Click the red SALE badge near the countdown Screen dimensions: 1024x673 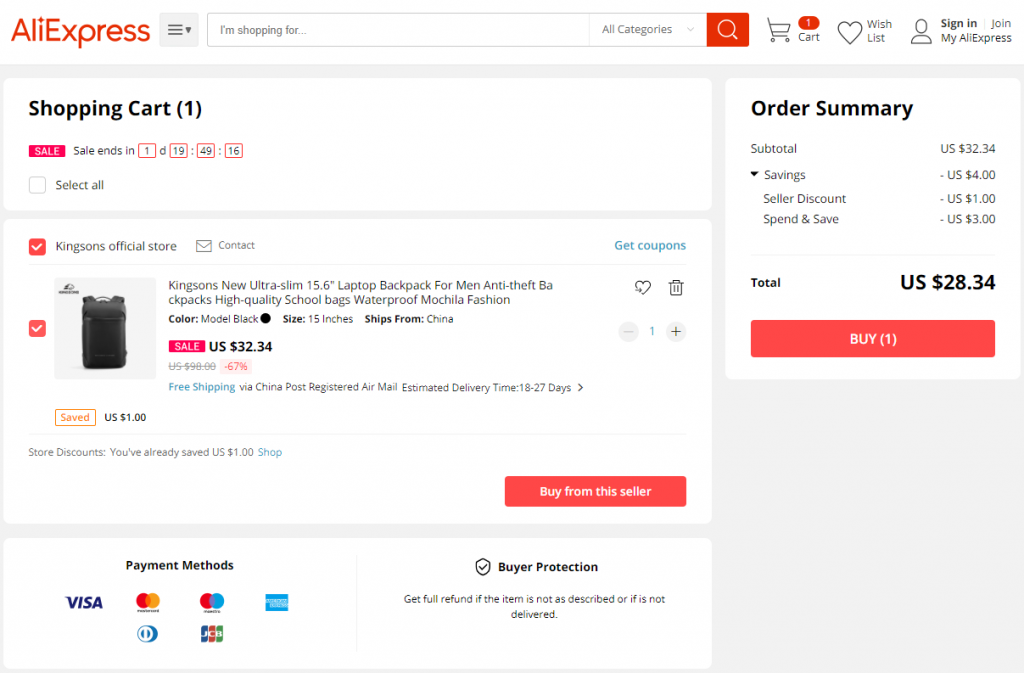[47, 151]
